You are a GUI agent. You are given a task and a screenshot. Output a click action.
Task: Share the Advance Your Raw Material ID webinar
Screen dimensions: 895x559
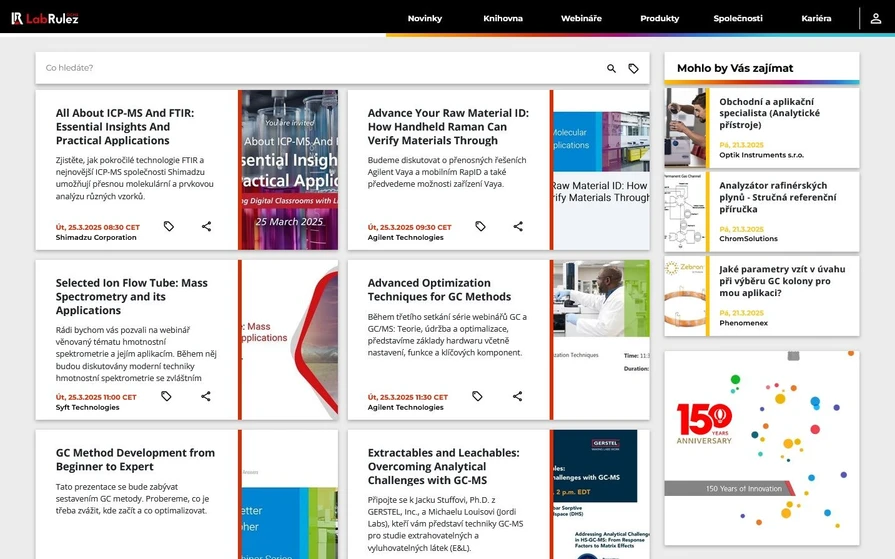pos(518,227)
